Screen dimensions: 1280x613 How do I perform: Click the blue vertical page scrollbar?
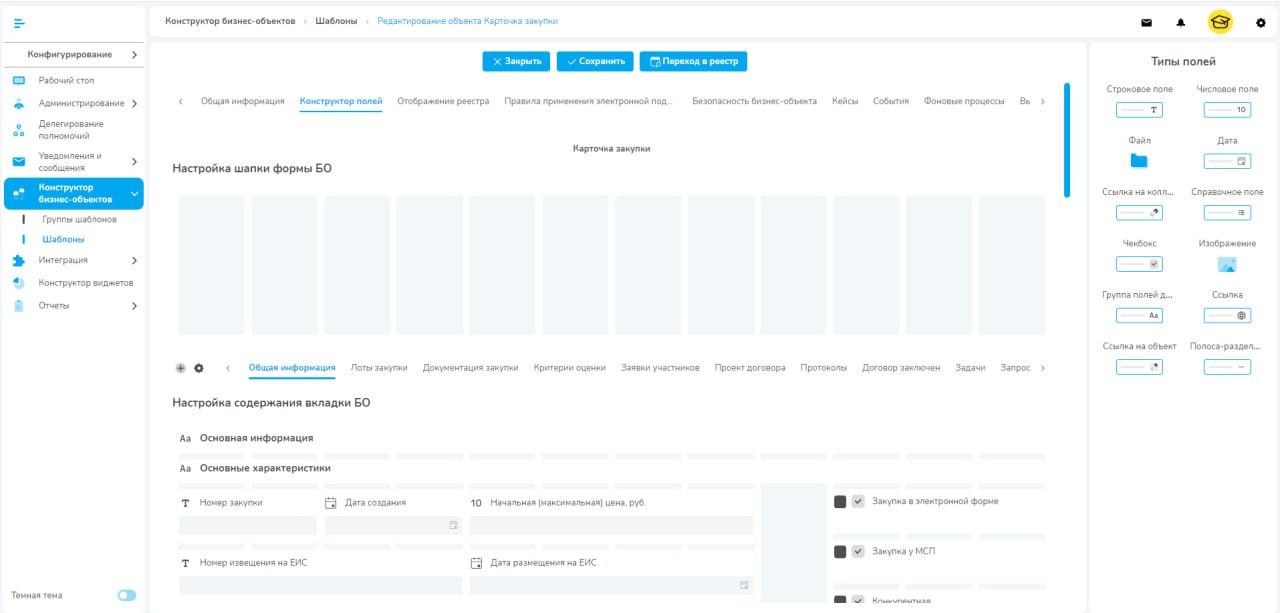pyautogui.click(x=1067, y=140)
